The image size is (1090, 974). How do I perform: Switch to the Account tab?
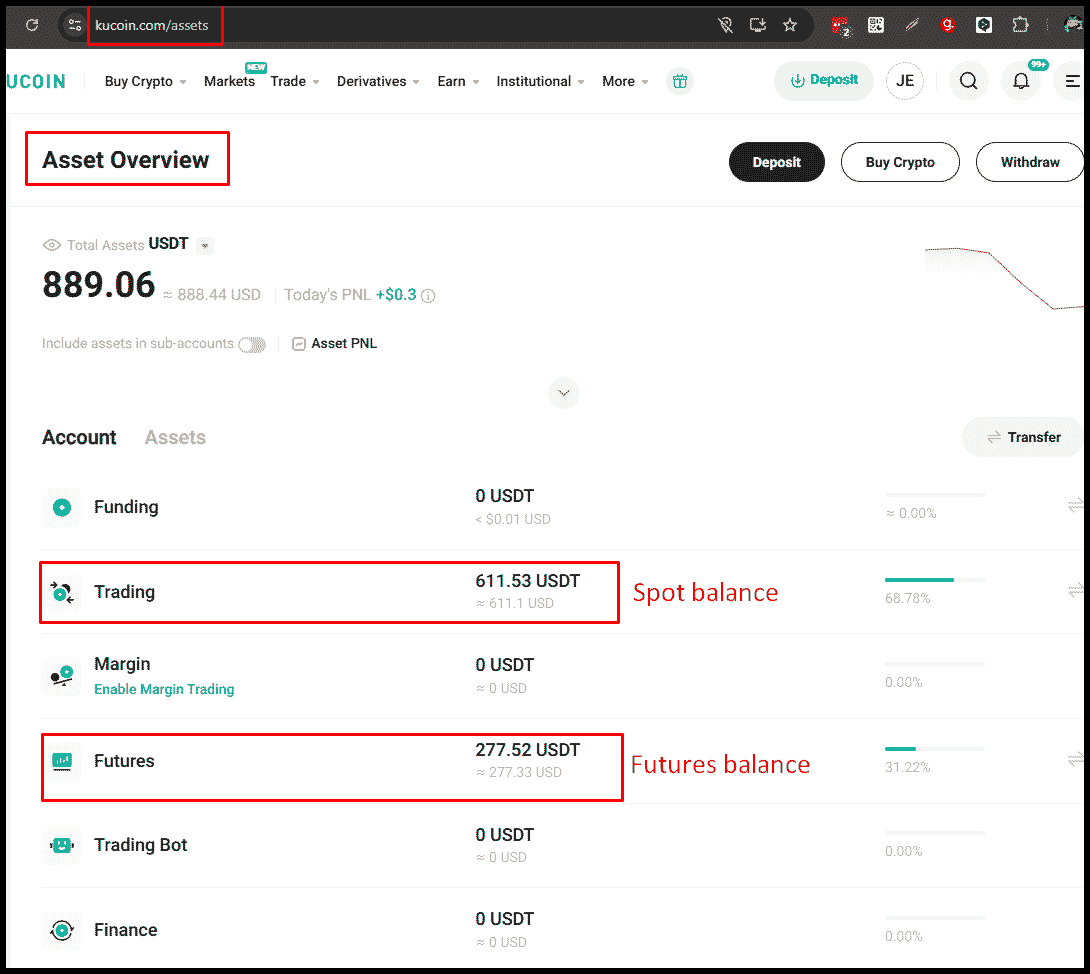[79, 437]
